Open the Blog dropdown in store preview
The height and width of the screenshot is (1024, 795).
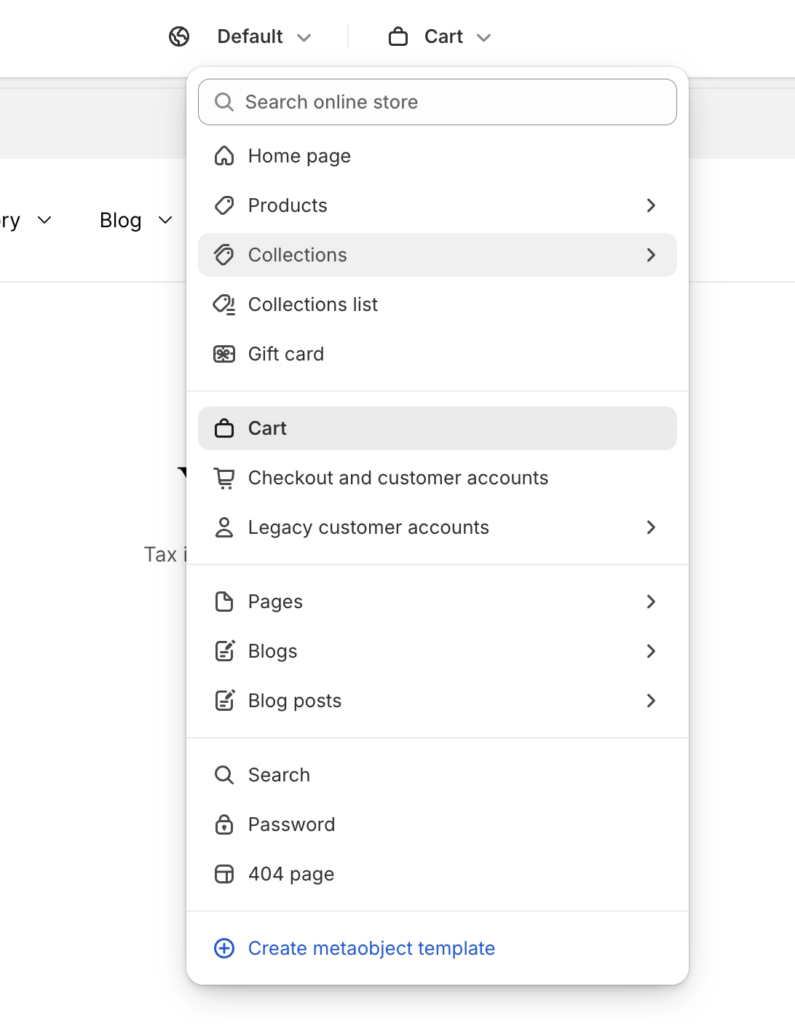136,221
